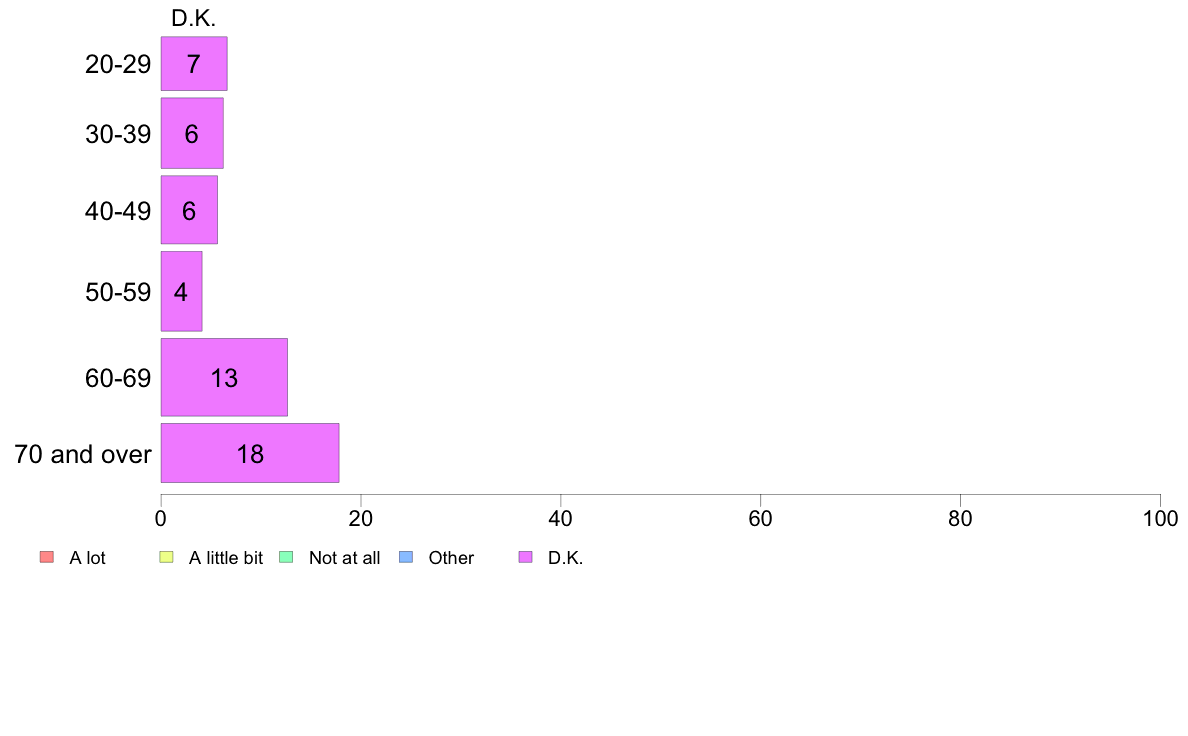Click the 'A little bit' legend text

tap(226, 558)
